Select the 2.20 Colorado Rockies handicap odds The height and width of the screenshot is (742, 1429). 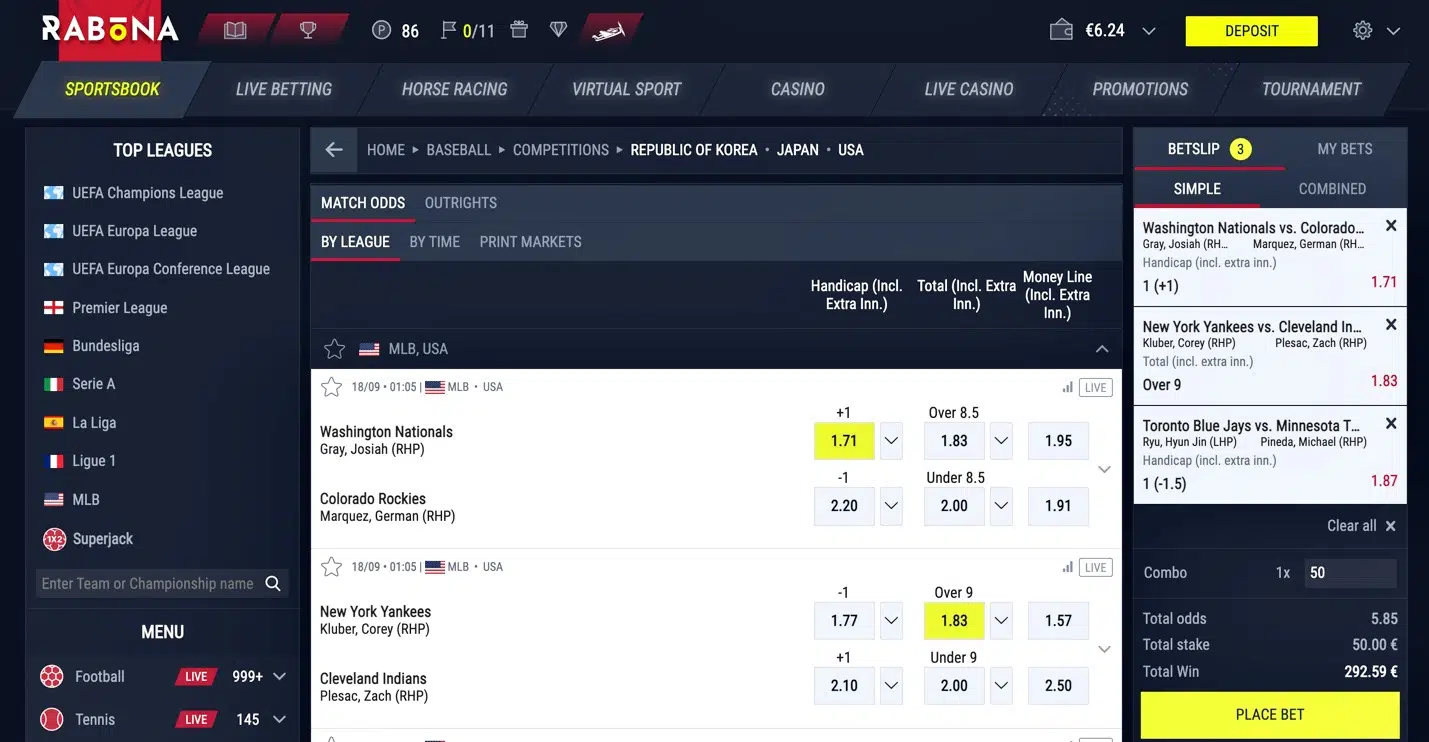click(844, 506)
